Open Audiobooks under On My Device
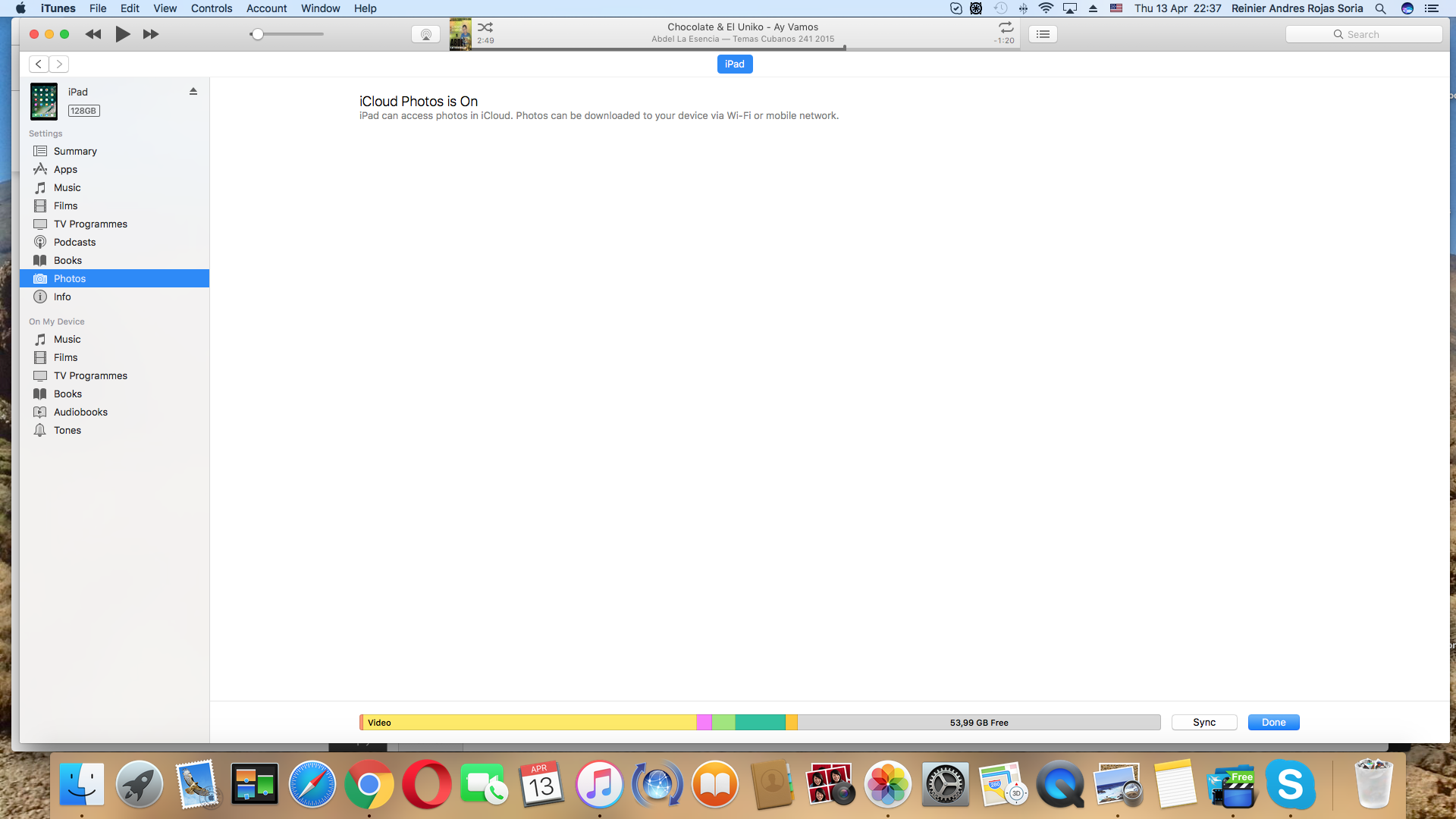1456x819 pixels. pyautogui.click(x=80, y=412)
